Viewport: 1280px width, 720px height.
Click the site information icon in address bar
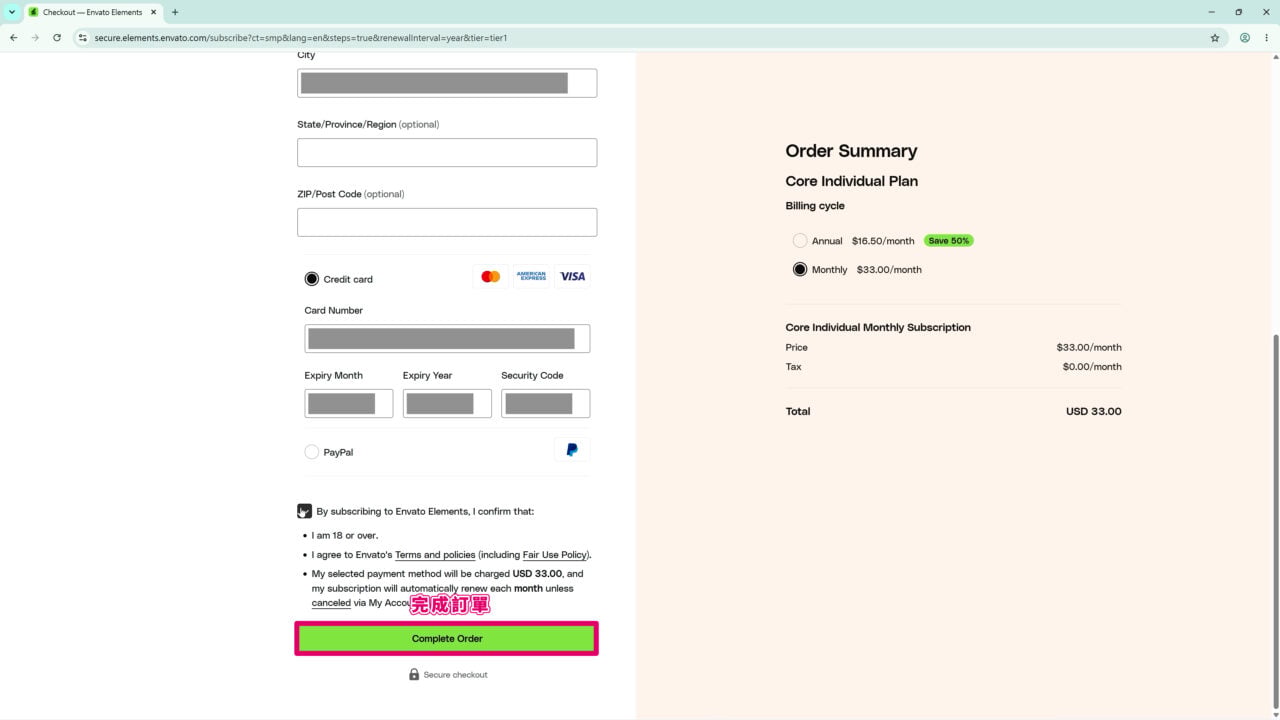[x=83, y=38]
